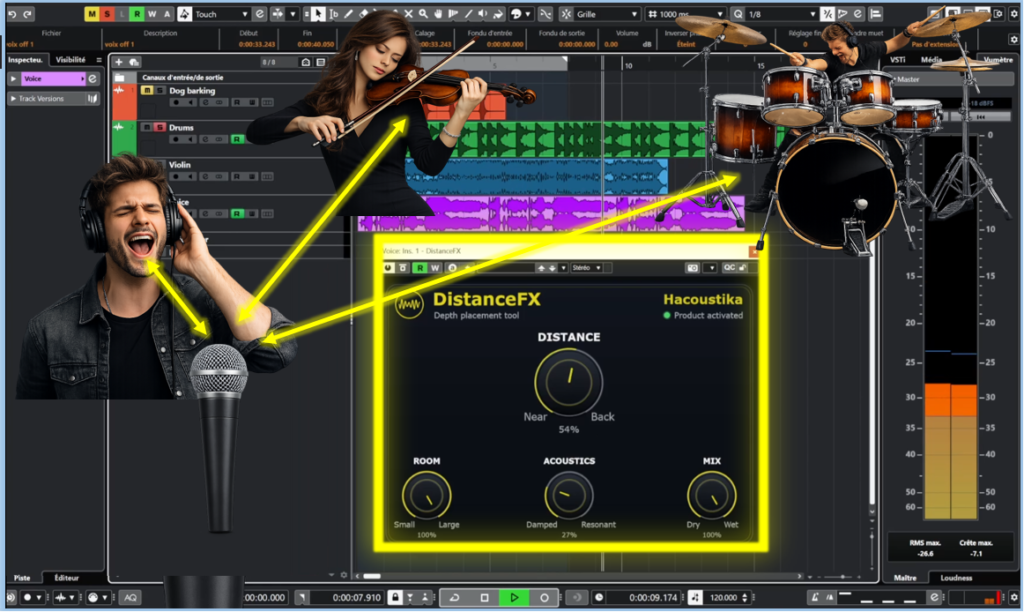1024x612 pixels.
Task: Click the track preset icon beside plus
Action: tap(135, 62)
